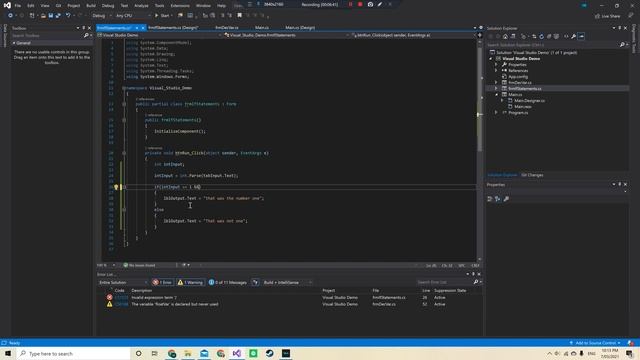Pin the Toolbox panel with auto-hide
The height and width of the screenshot is (360, 640).
(x=84, y=28)
